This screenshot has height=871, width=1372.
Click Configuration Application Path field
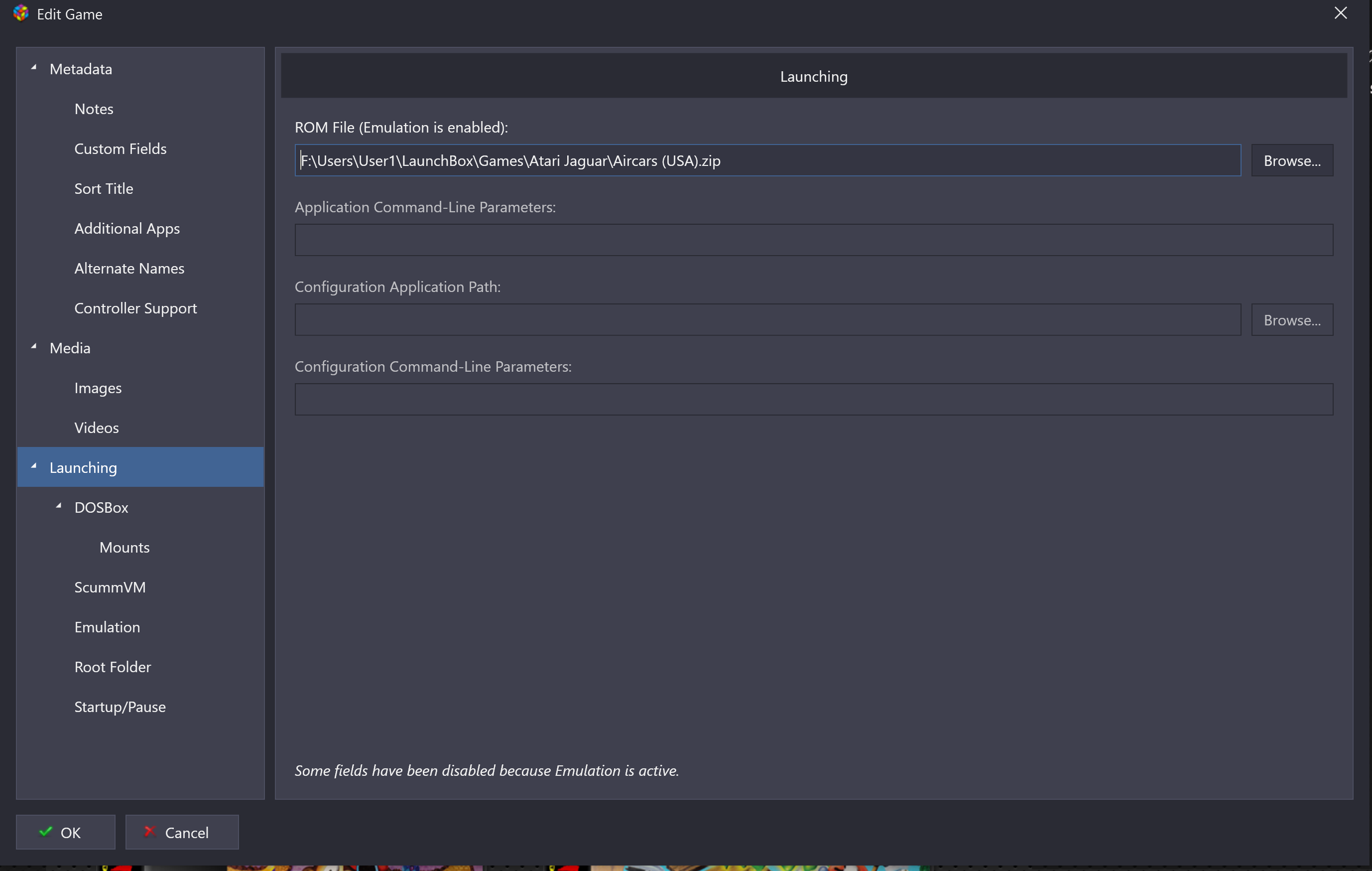point(767,320)
